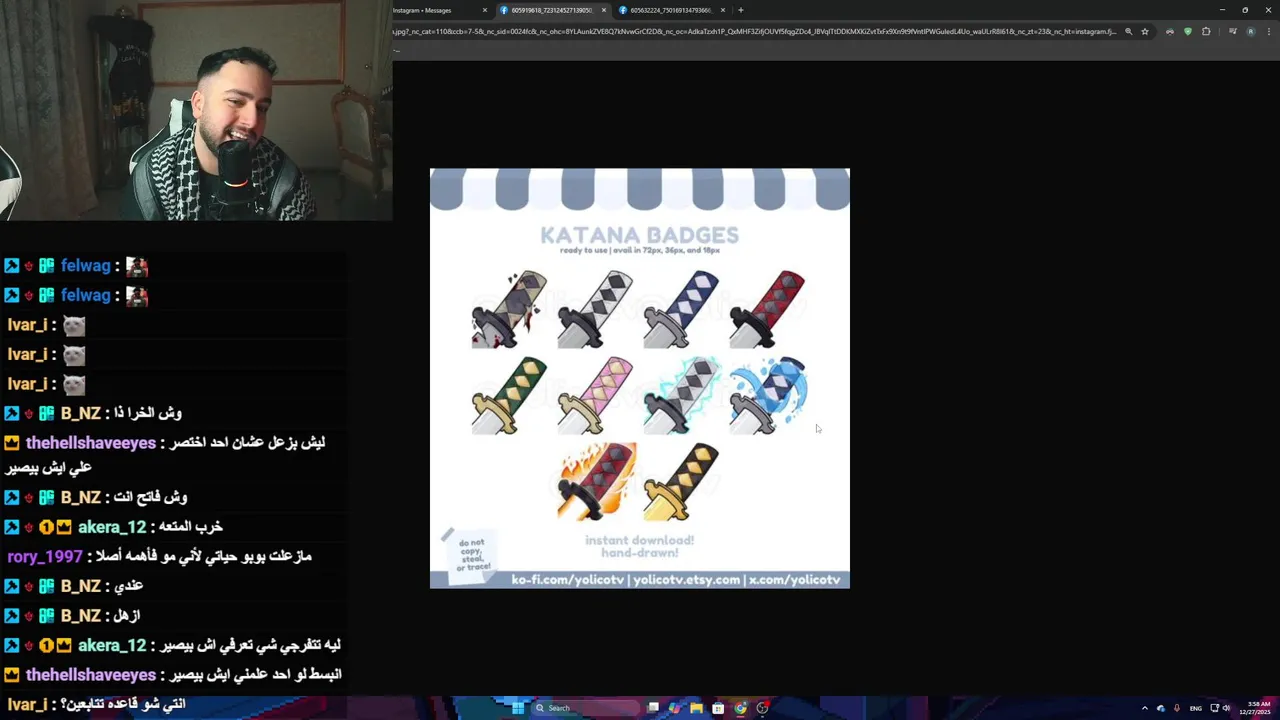
Task: Close the 605919618 image tab
Action: click(603, 10)
